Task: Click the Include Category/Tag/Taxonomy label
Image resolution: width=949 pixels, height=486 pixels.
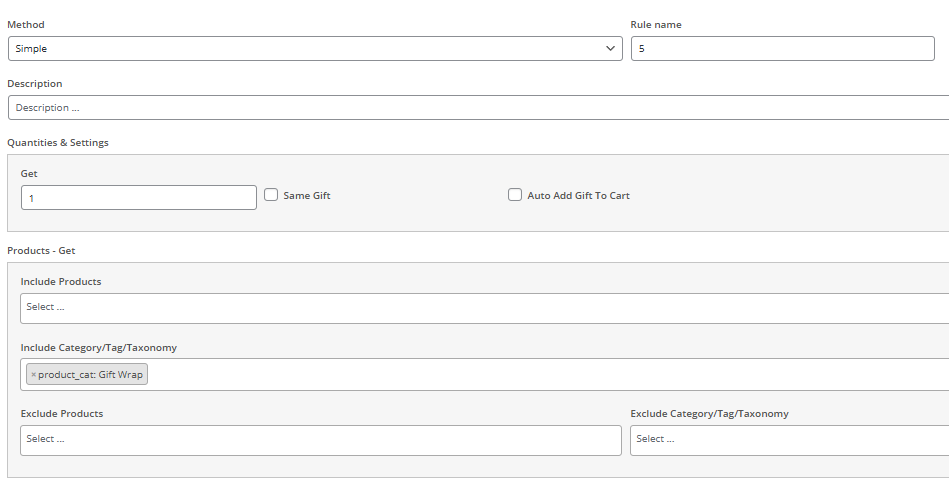Action: click(98, 348)
